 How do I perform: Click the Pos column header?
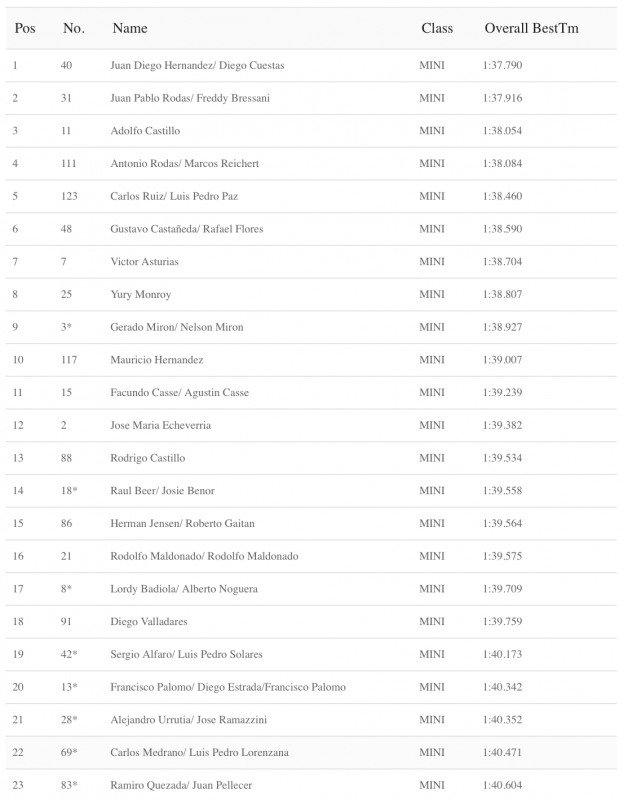(24, 29)
